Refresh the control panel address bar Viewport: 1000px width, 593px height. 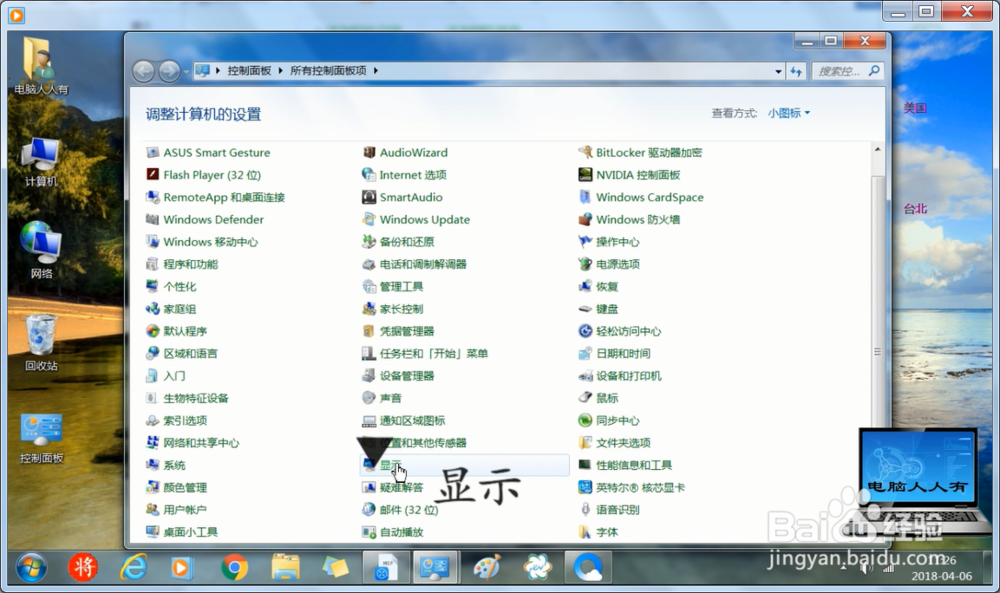[796, 71]
